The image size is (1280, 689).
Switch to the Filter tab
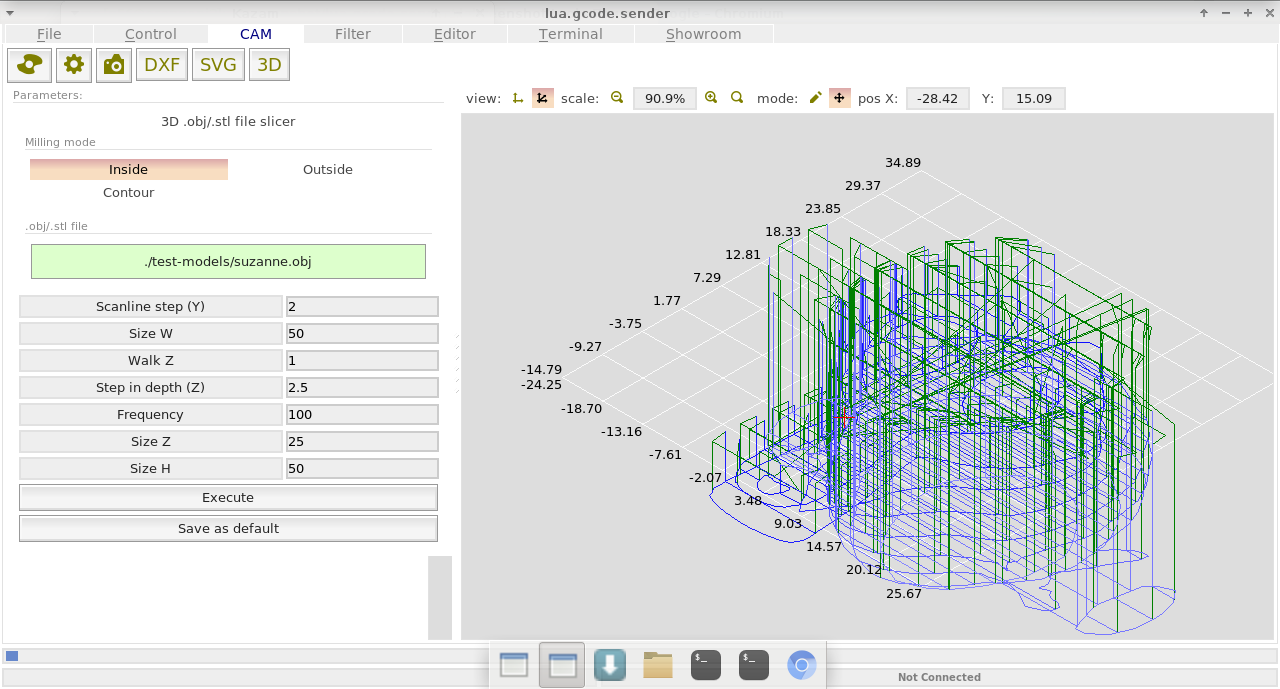point(353,34)
